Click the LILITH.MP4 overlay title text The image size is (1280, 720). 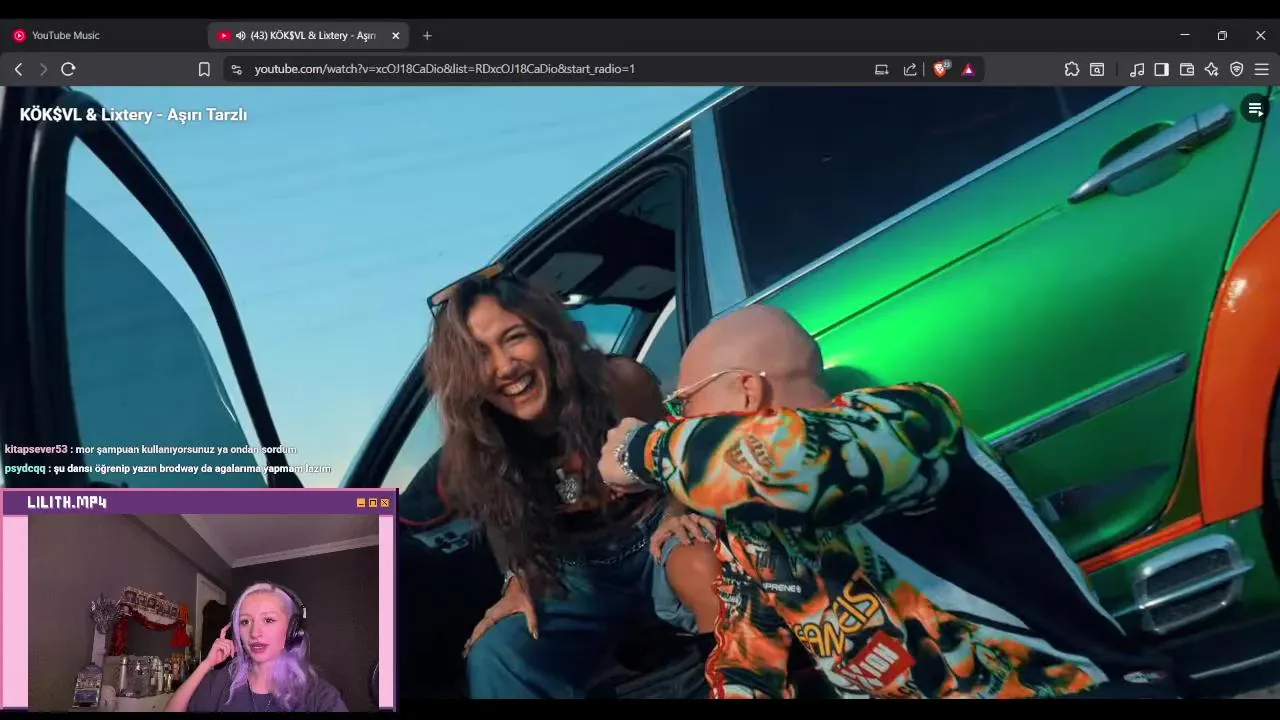click(x=67, y=502)
